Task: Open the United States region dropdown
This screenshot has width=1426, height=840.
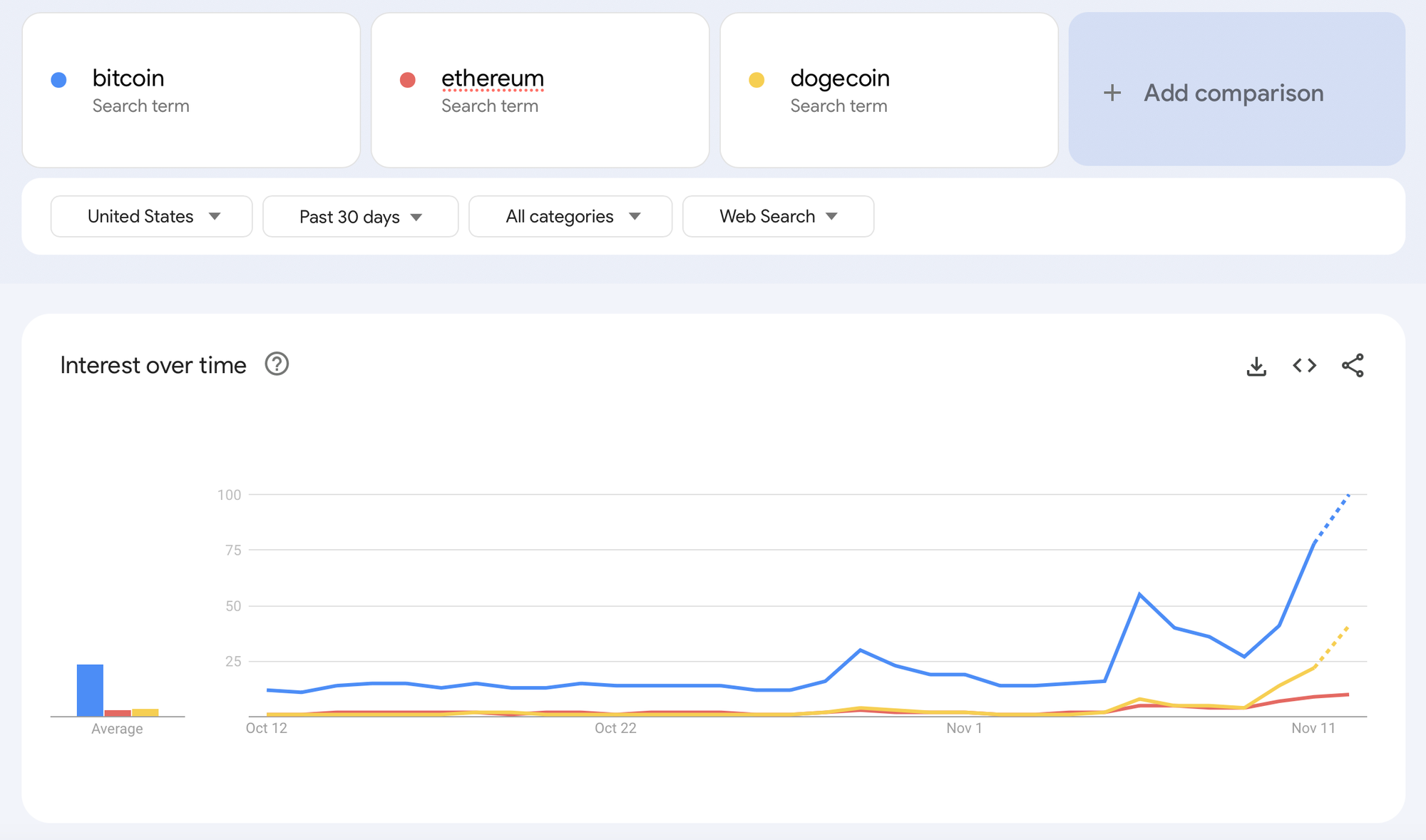Action: tap(151, 216)
